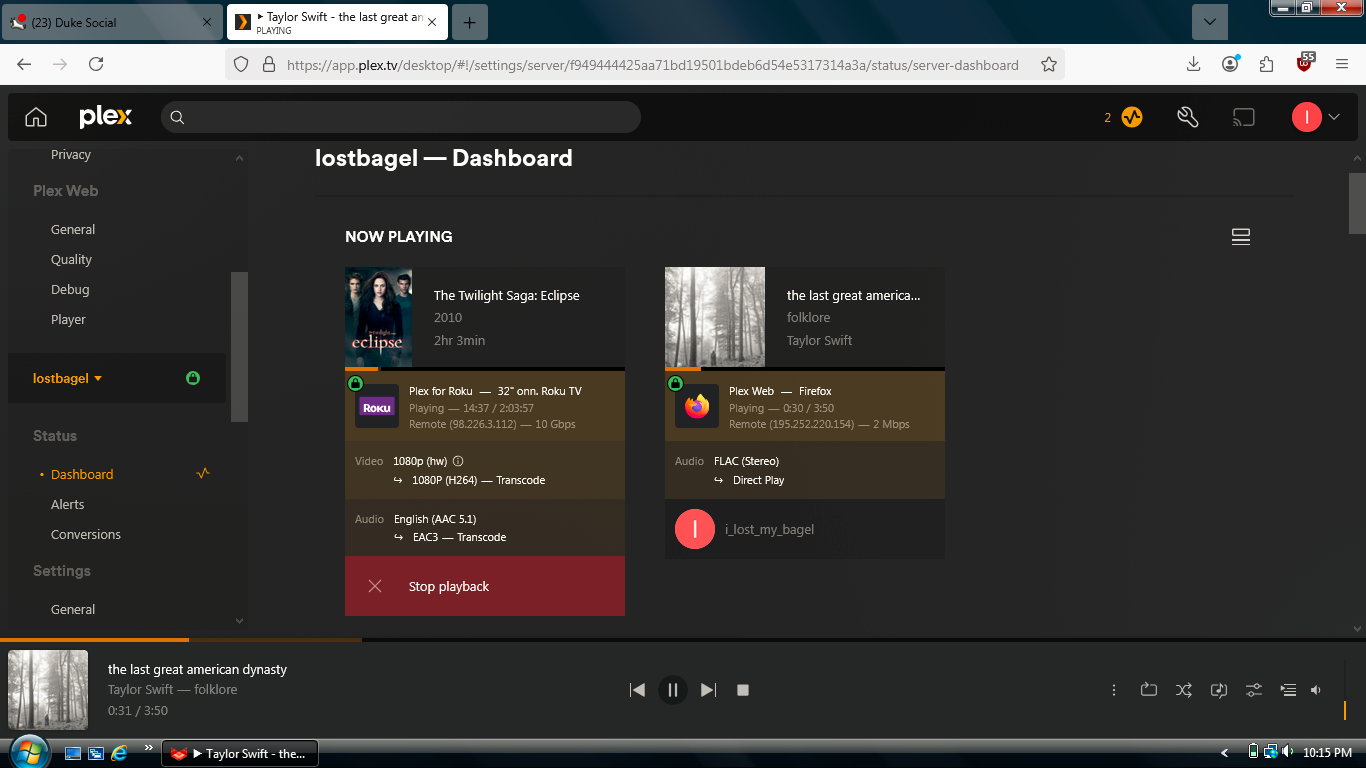
Task: Open Plex Web General settings
Action: (x=73, y=229)
